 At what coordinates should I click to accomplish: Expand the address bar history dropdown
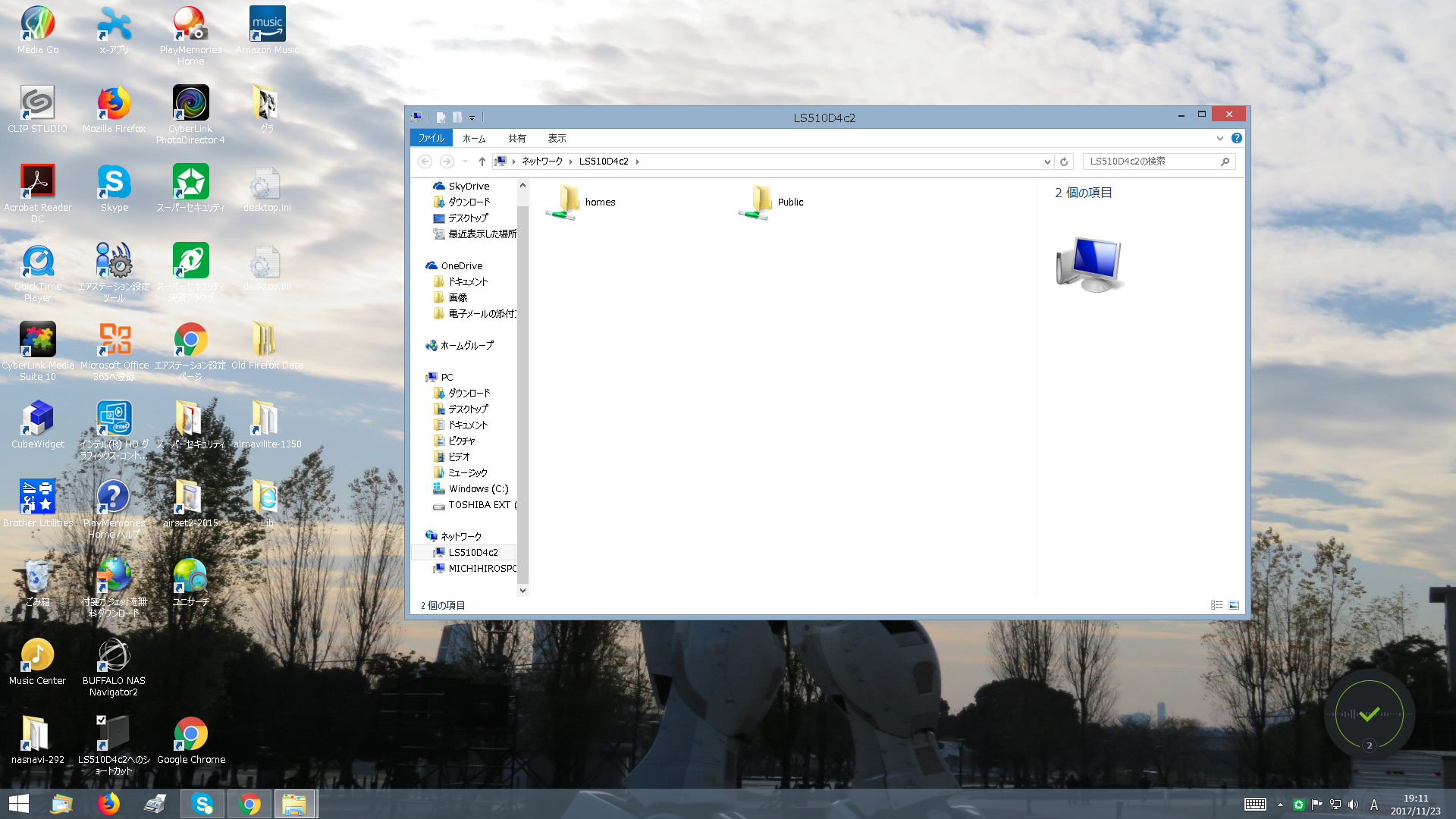point(1047,162)
